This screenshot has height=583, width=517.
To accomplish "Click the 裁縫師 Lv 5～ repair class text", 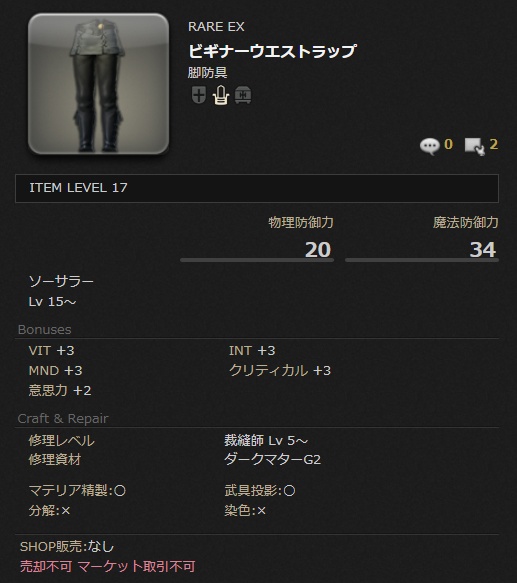I will 266,441.
